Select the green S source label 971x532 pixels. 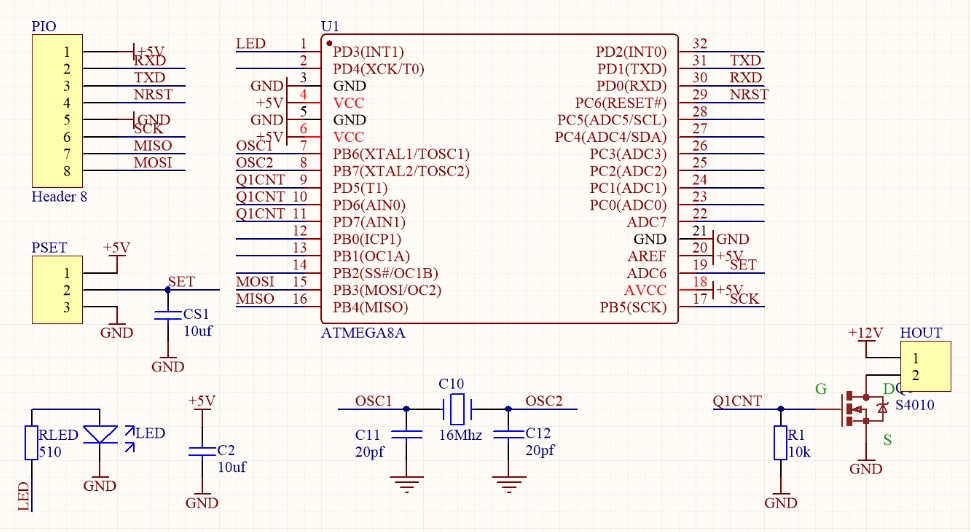tap(887, 440)
